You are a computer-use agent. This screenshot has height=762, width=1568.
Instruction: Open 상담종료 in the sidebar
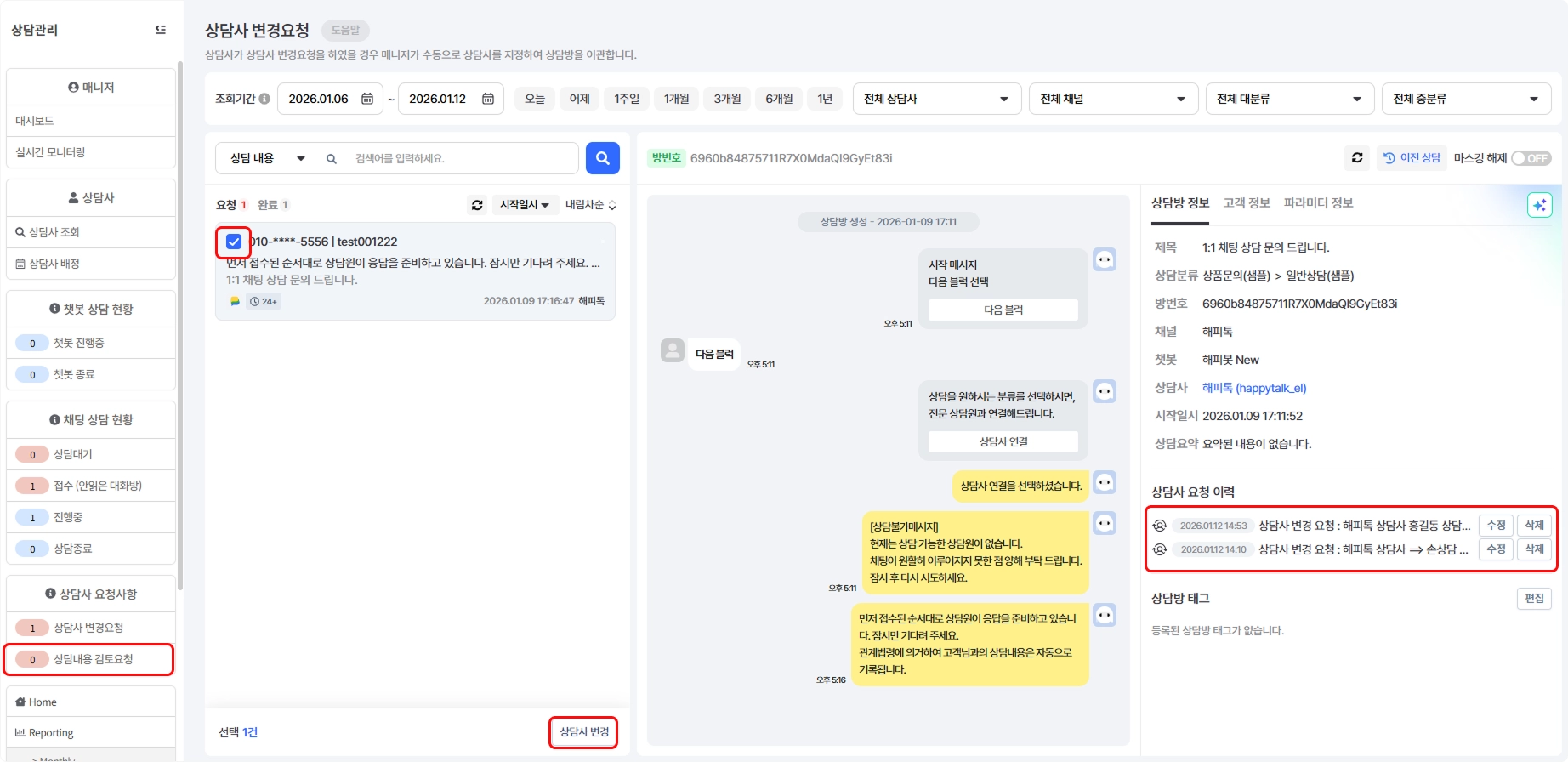point(91,549)
